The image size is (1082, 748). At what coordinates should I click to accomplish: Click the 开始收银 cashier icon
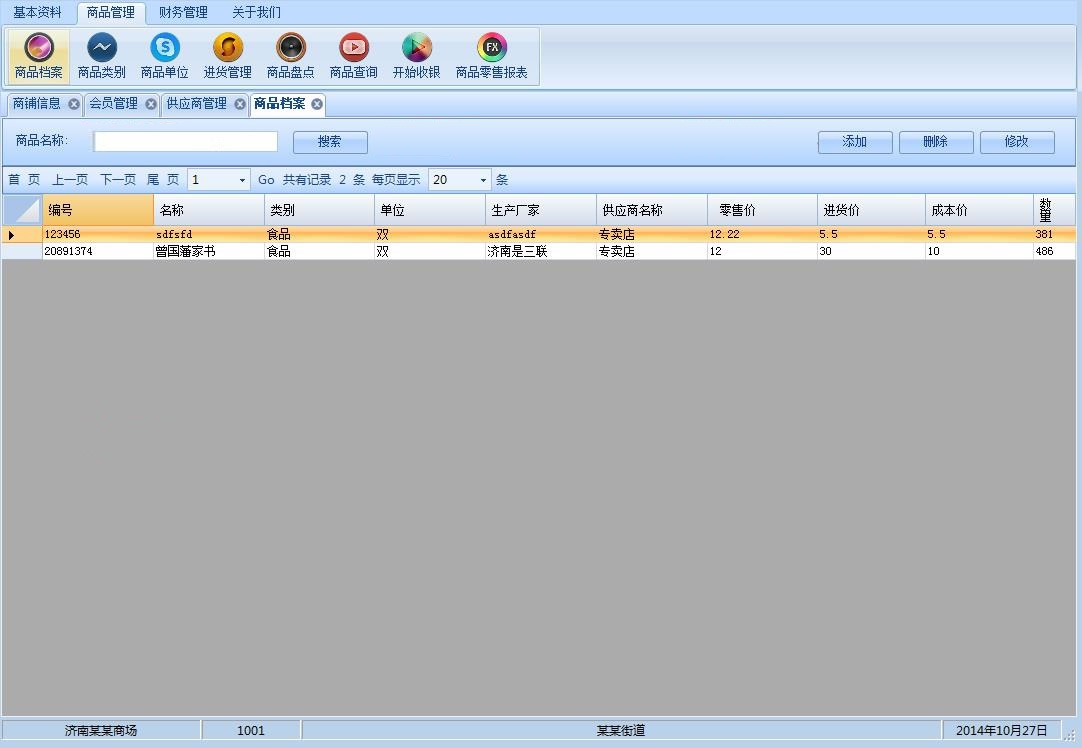[416, 55]
